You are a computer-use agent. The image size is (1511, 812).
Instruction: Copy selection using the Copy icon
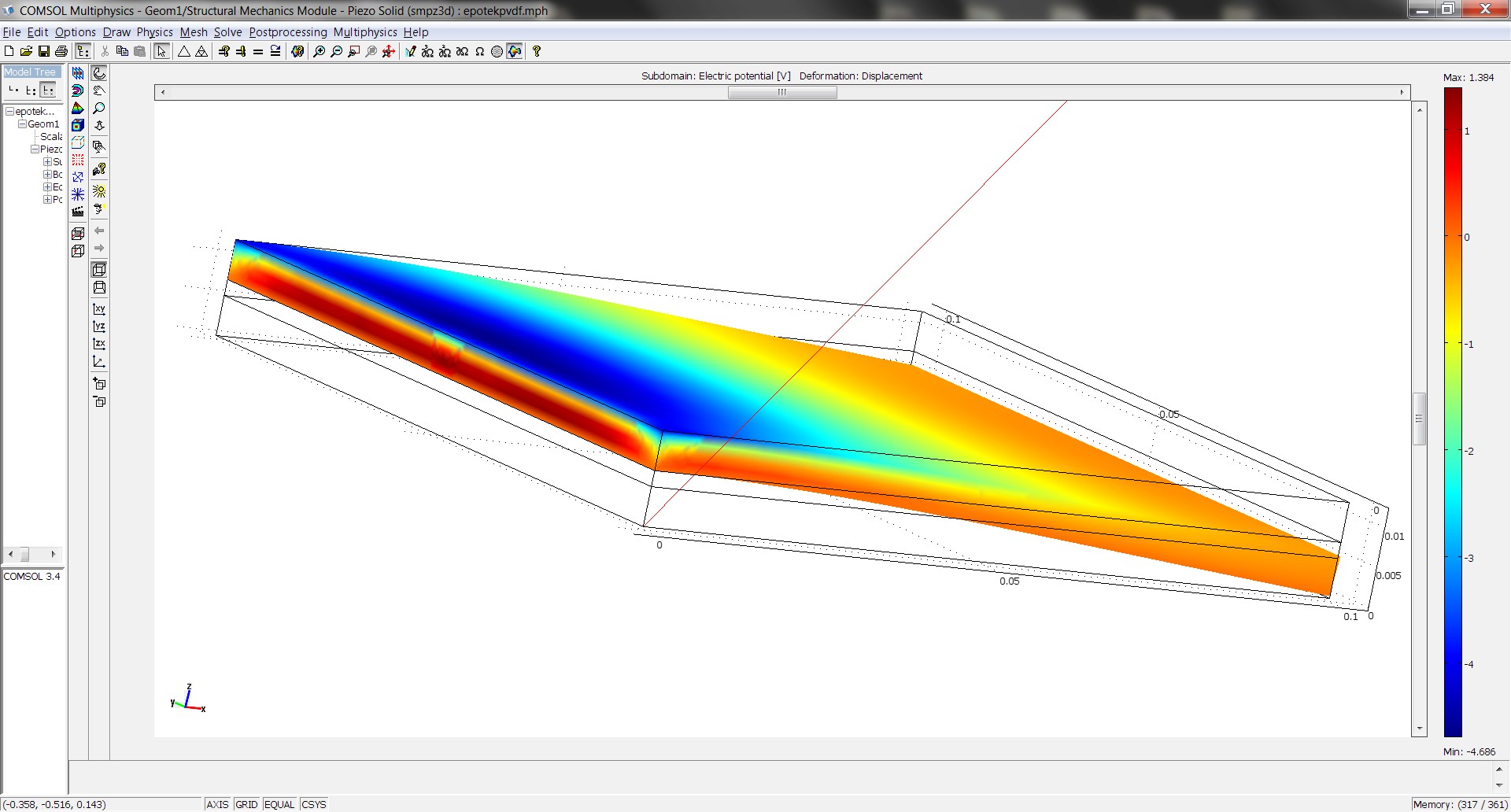(x=122, y=51)
